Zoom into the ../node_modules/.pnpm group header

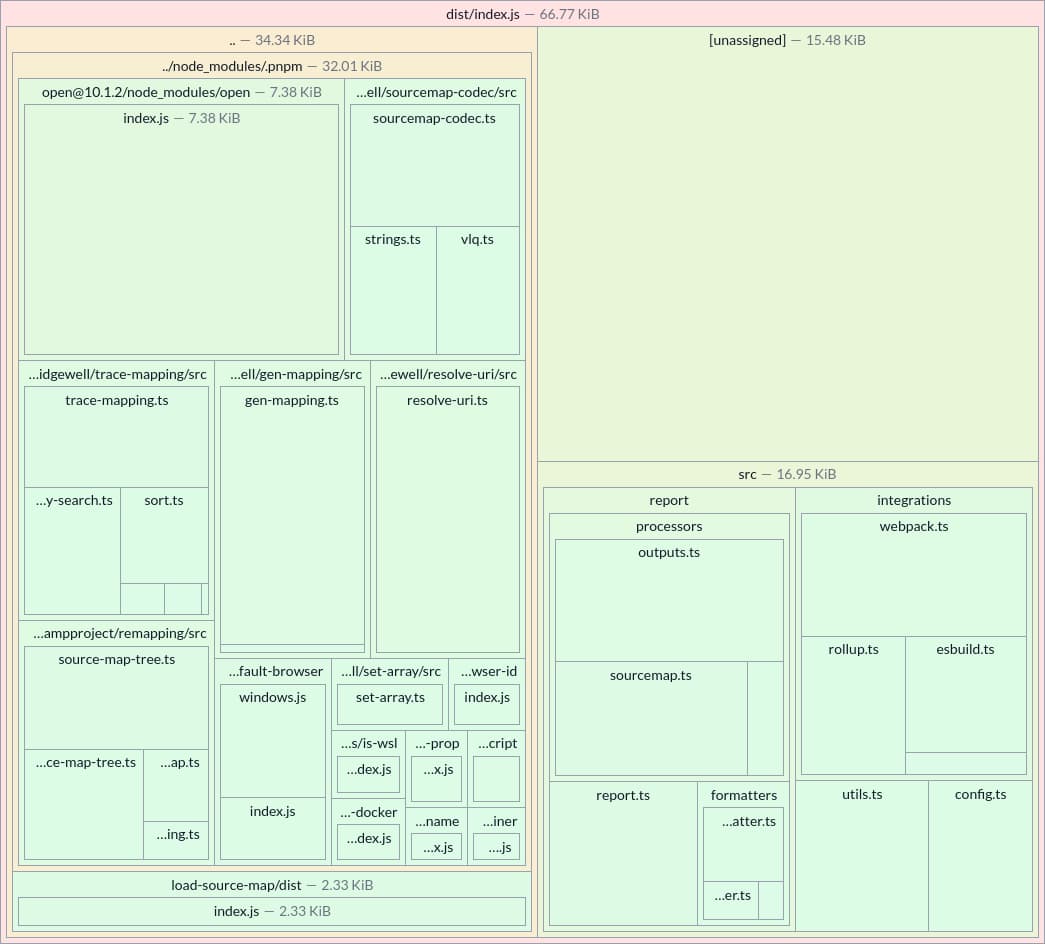[271, 66]
